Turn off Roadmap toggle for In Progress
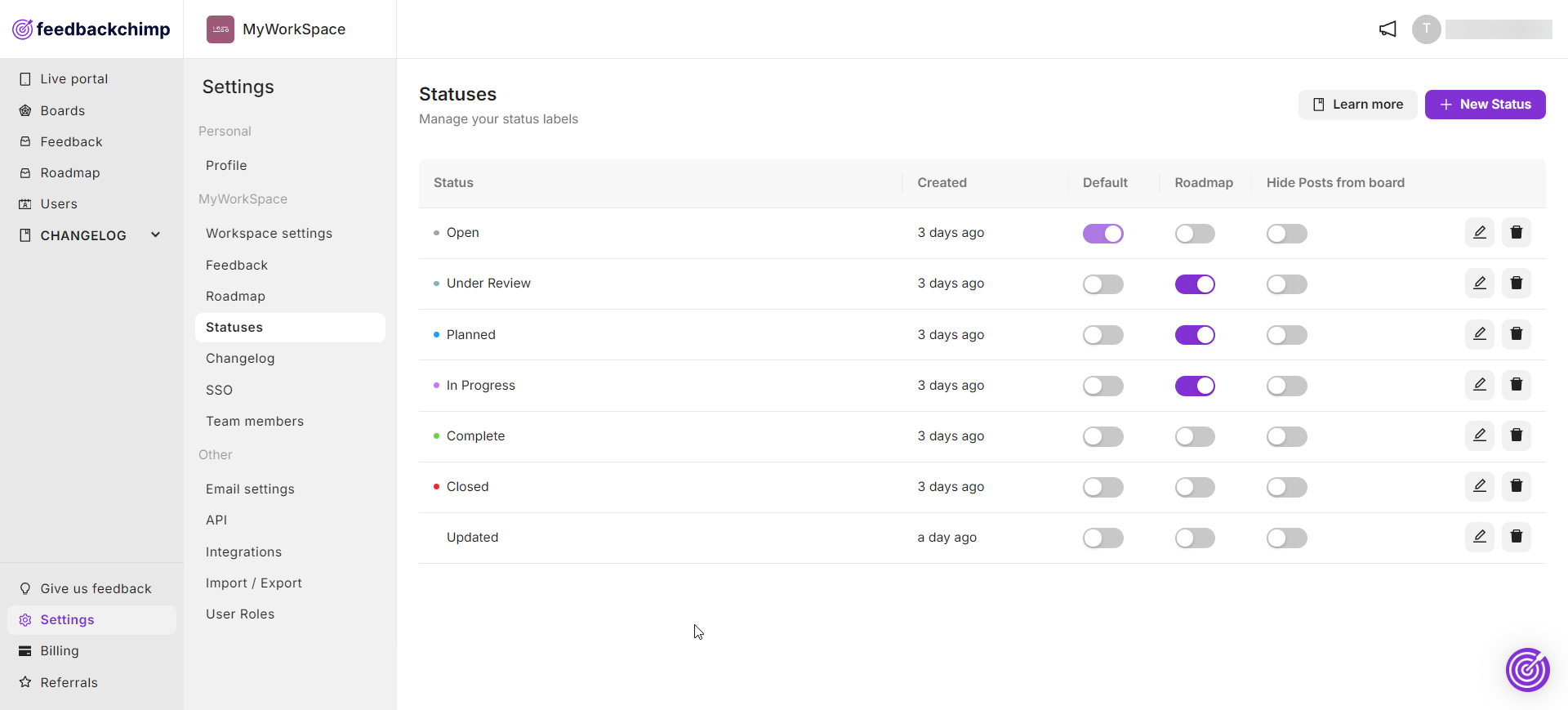The width and height of the screenshot is (1568, 710). click(x=1195, y=386)
